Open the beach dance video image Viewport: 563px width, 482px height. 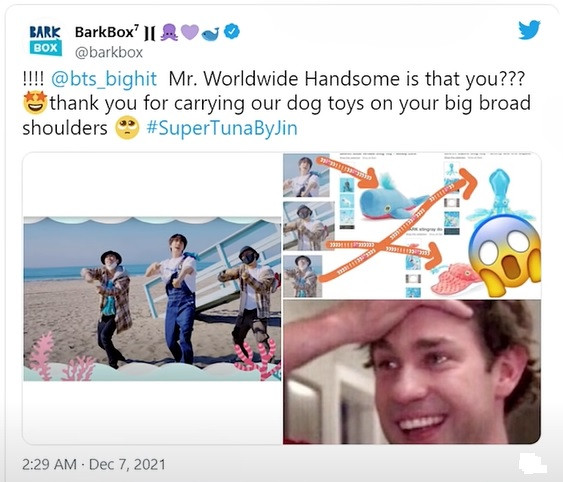click(x=152, y=298)
